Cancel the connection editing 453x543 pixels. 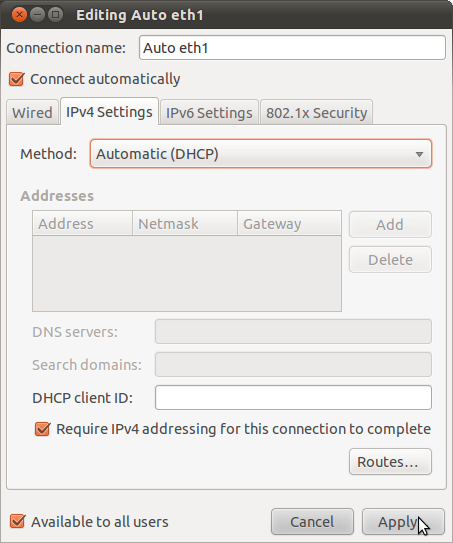[312, 522]
